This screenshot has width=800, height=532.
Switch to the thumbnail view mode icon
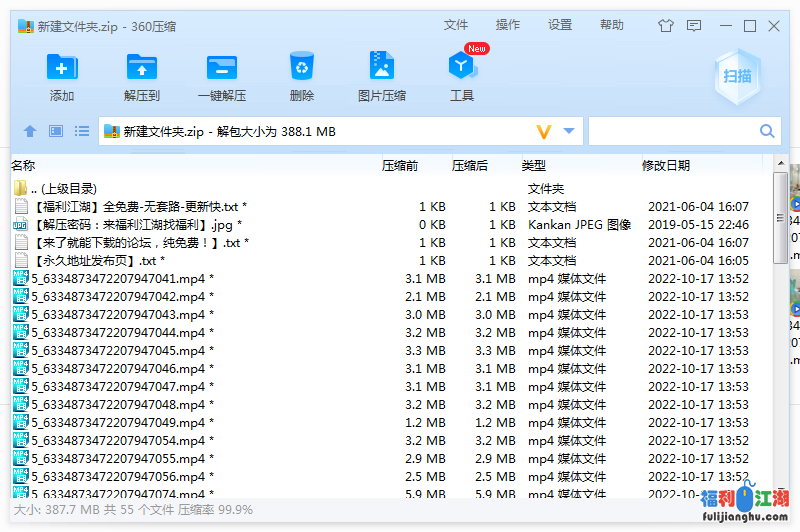click(x=56, y=131)
